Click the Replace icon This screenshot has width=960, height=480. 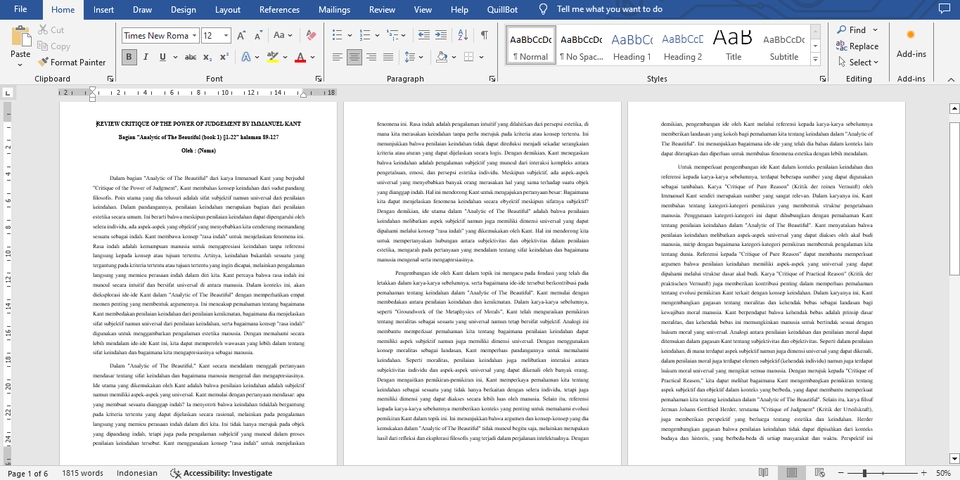pyautogui.click(x=842, y=46)
